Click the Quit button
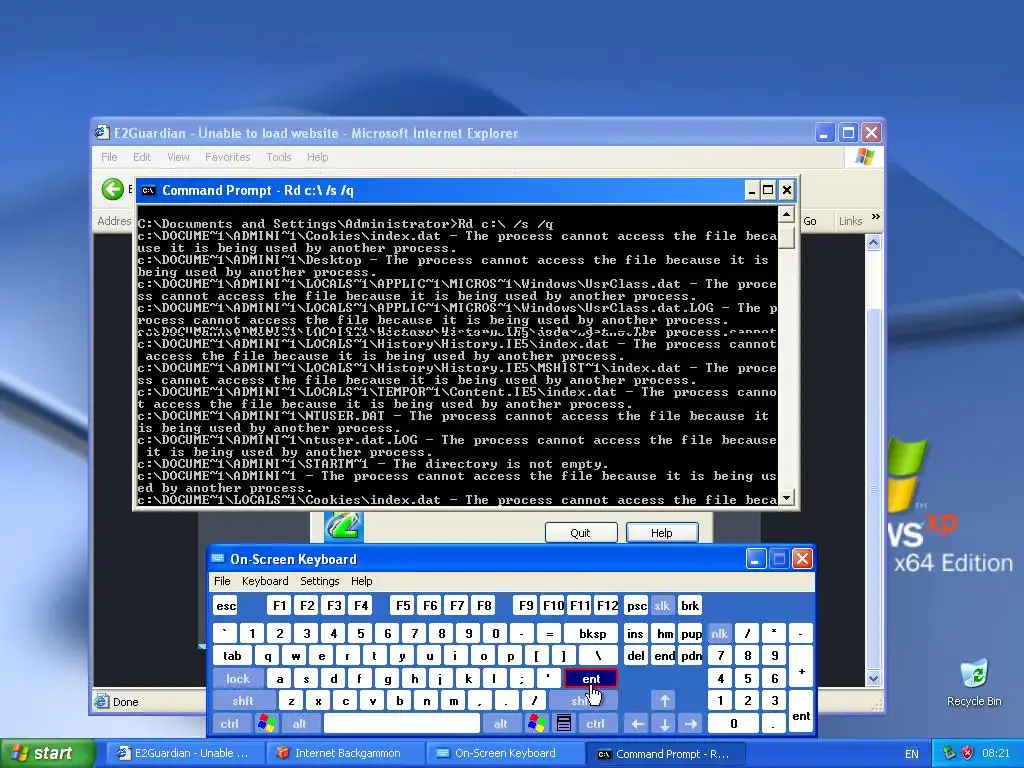 coord(581,533)
